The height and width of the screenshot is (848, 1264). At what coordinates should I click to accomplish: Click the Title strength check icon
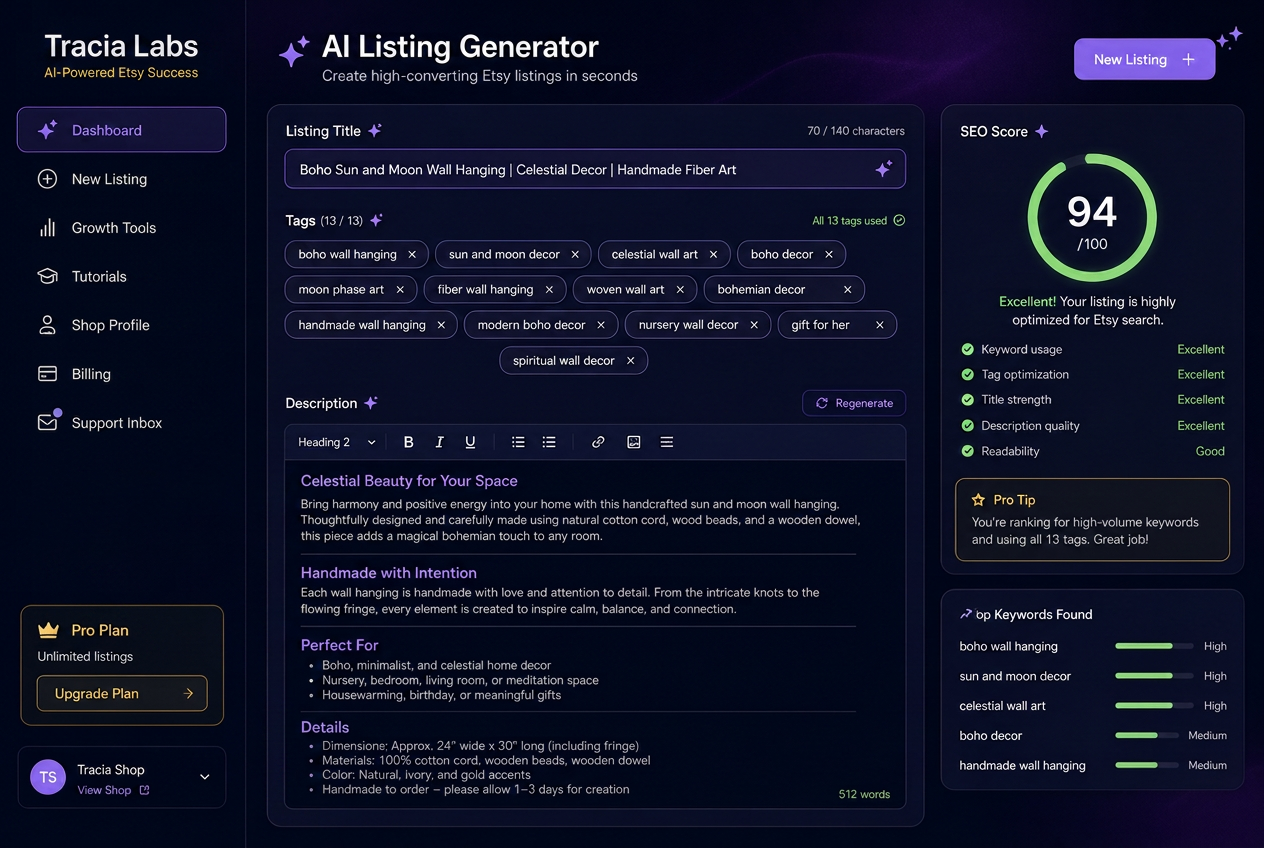967,400
